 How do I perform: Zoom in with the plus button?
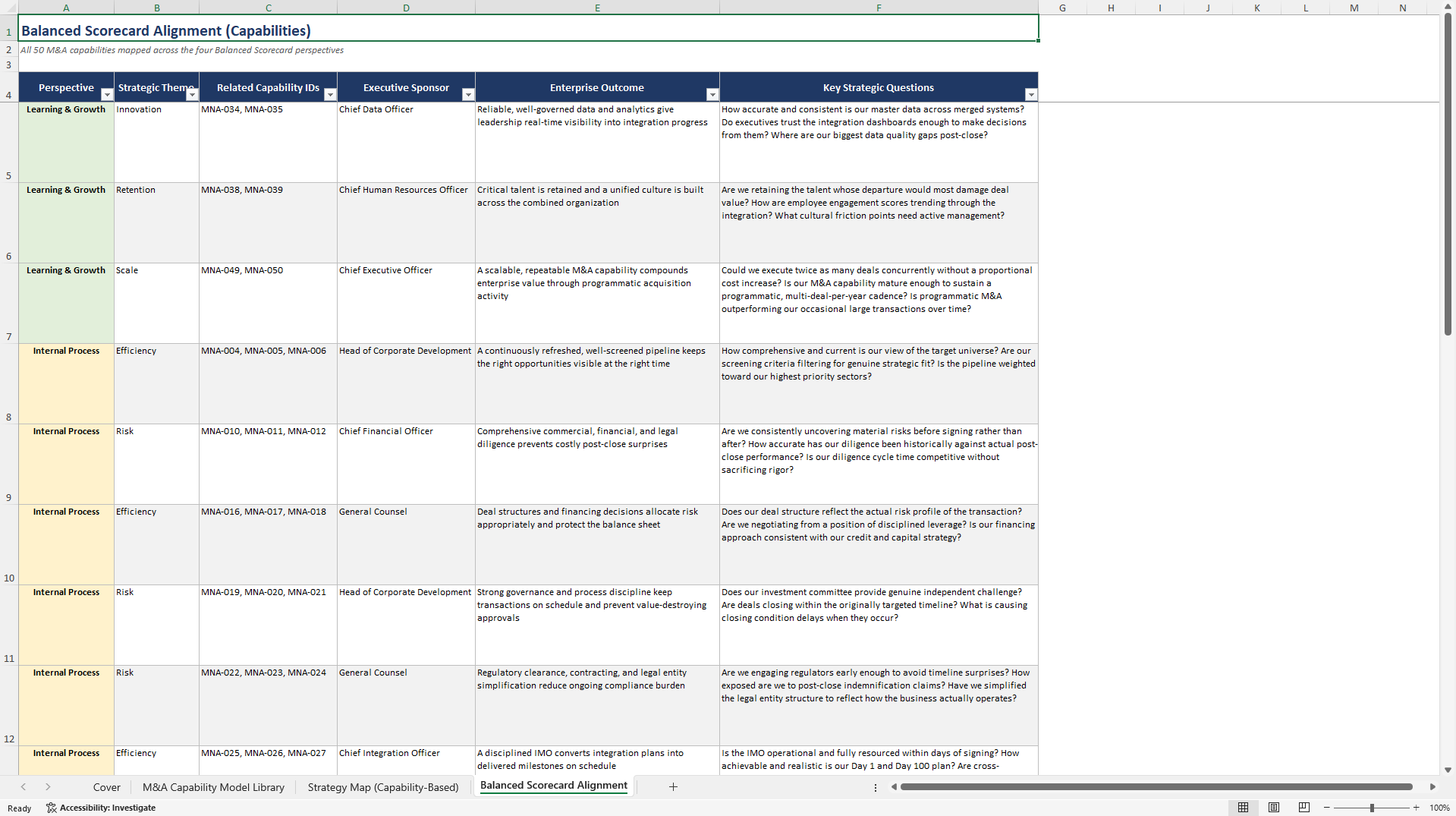[1417, 808]
